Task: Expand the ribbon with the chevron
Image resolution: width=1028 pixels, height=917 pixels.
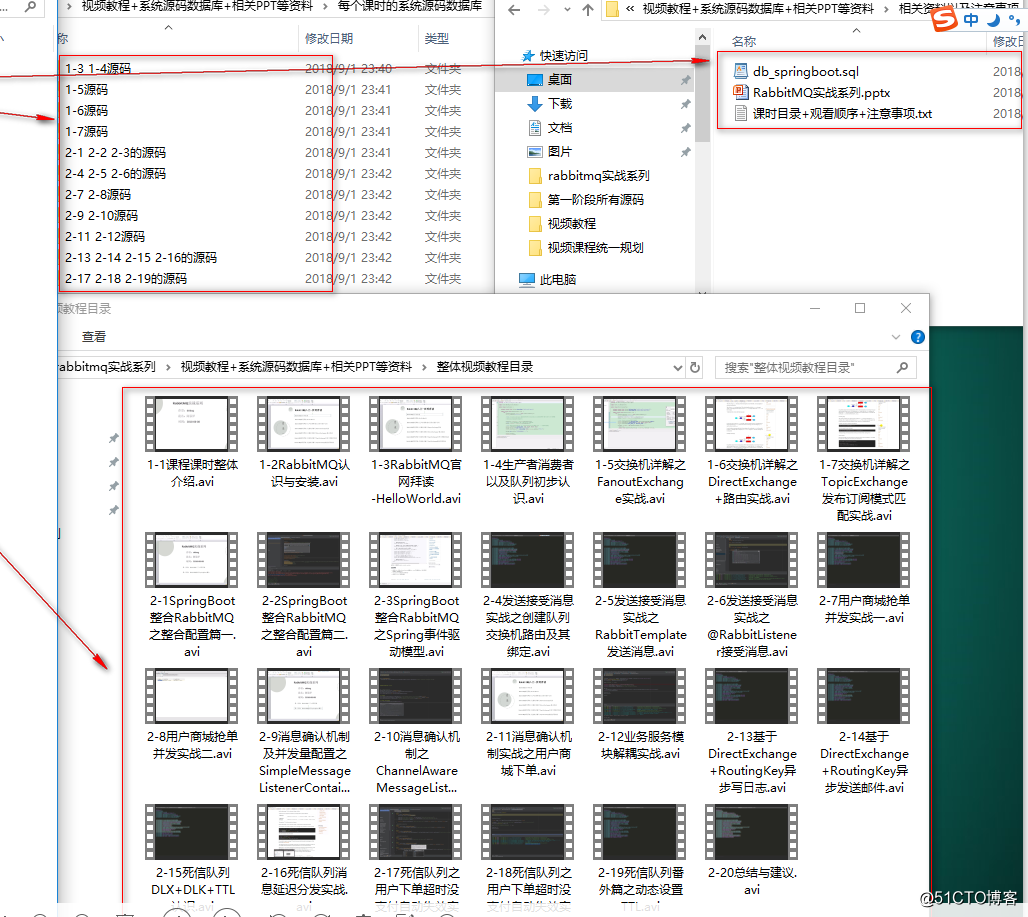Action: pos(896,337)
